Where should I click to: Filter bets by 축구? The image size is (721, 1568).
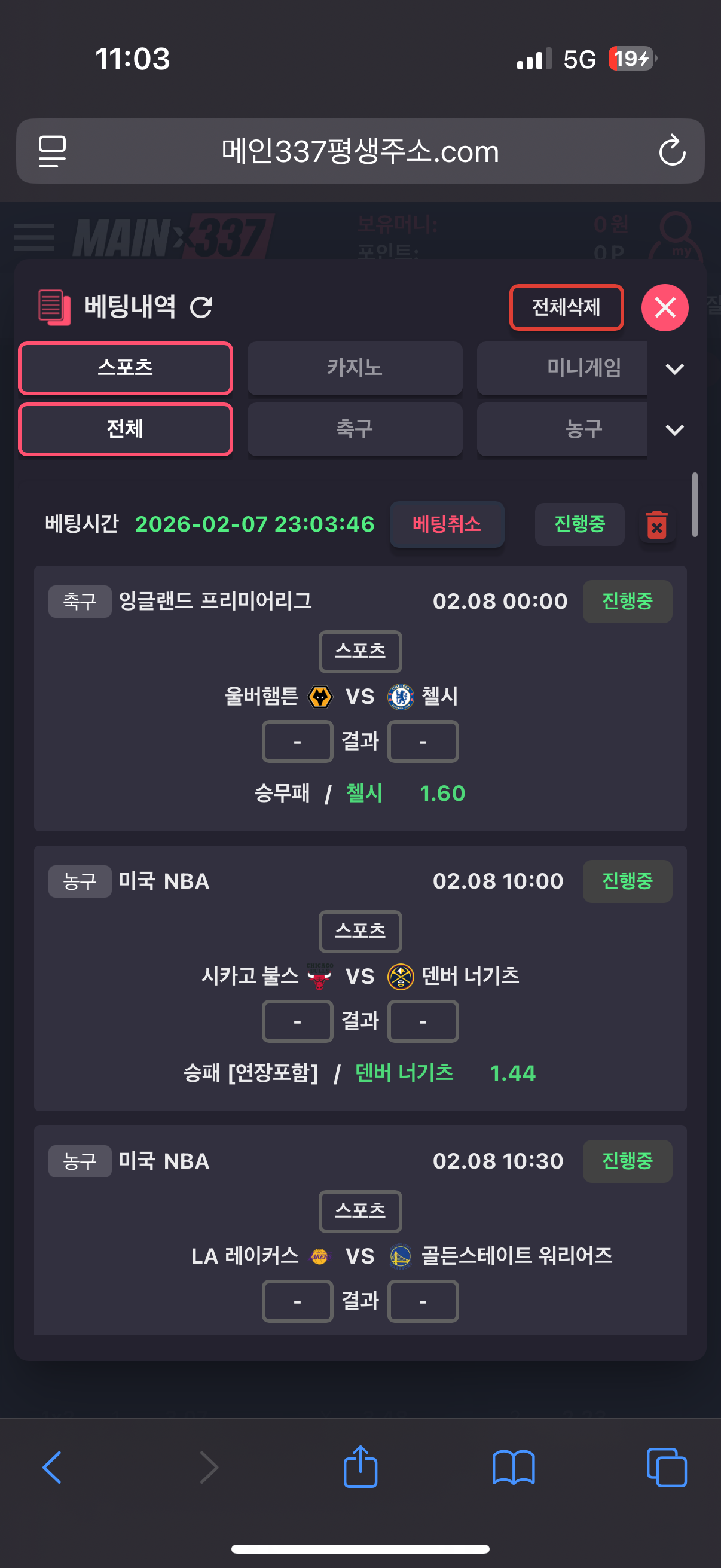pyautogui.click(x=355, y=429)
